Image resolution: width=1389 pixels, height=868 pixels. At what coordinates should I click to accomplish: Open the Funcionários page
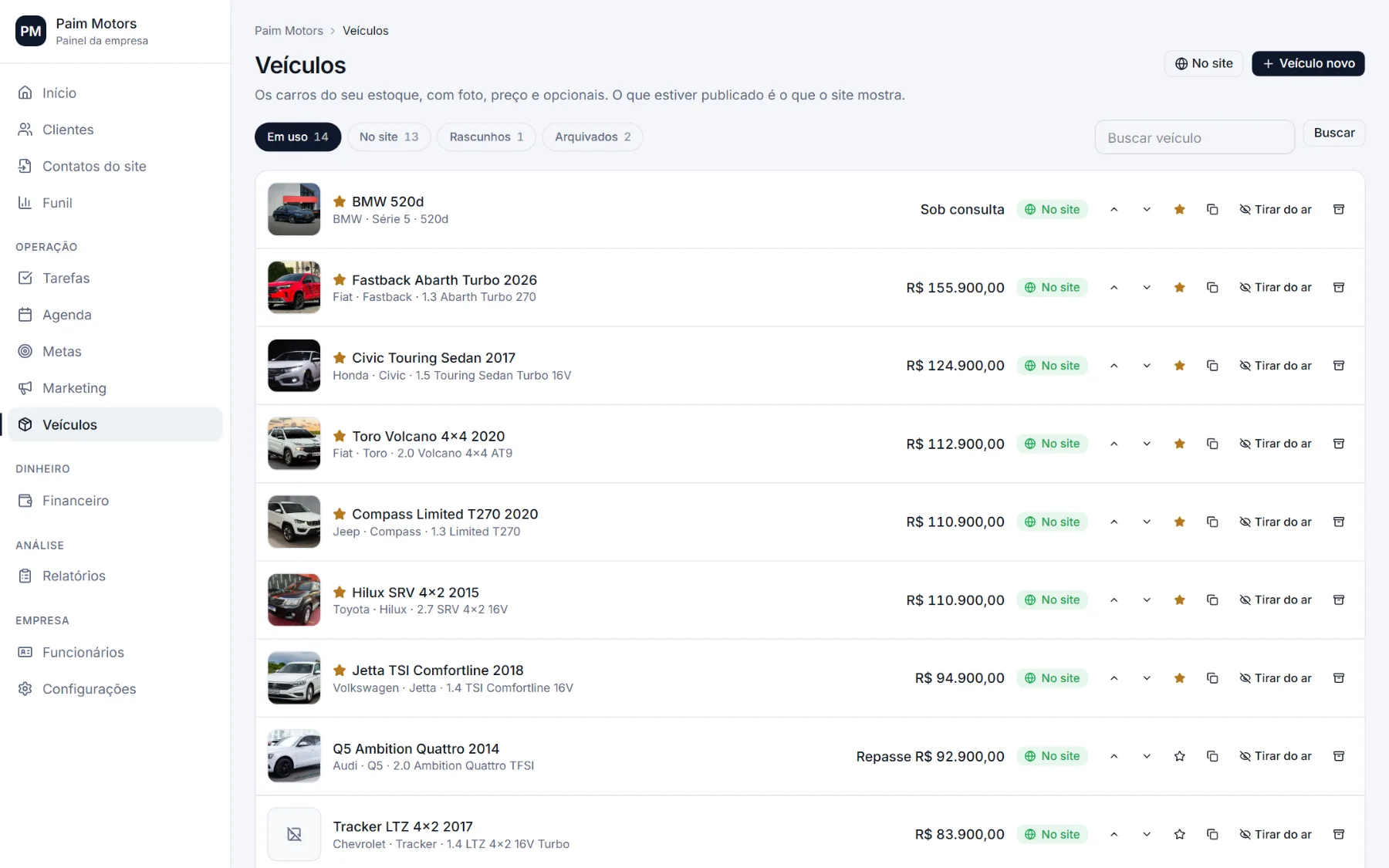(116, 653)
